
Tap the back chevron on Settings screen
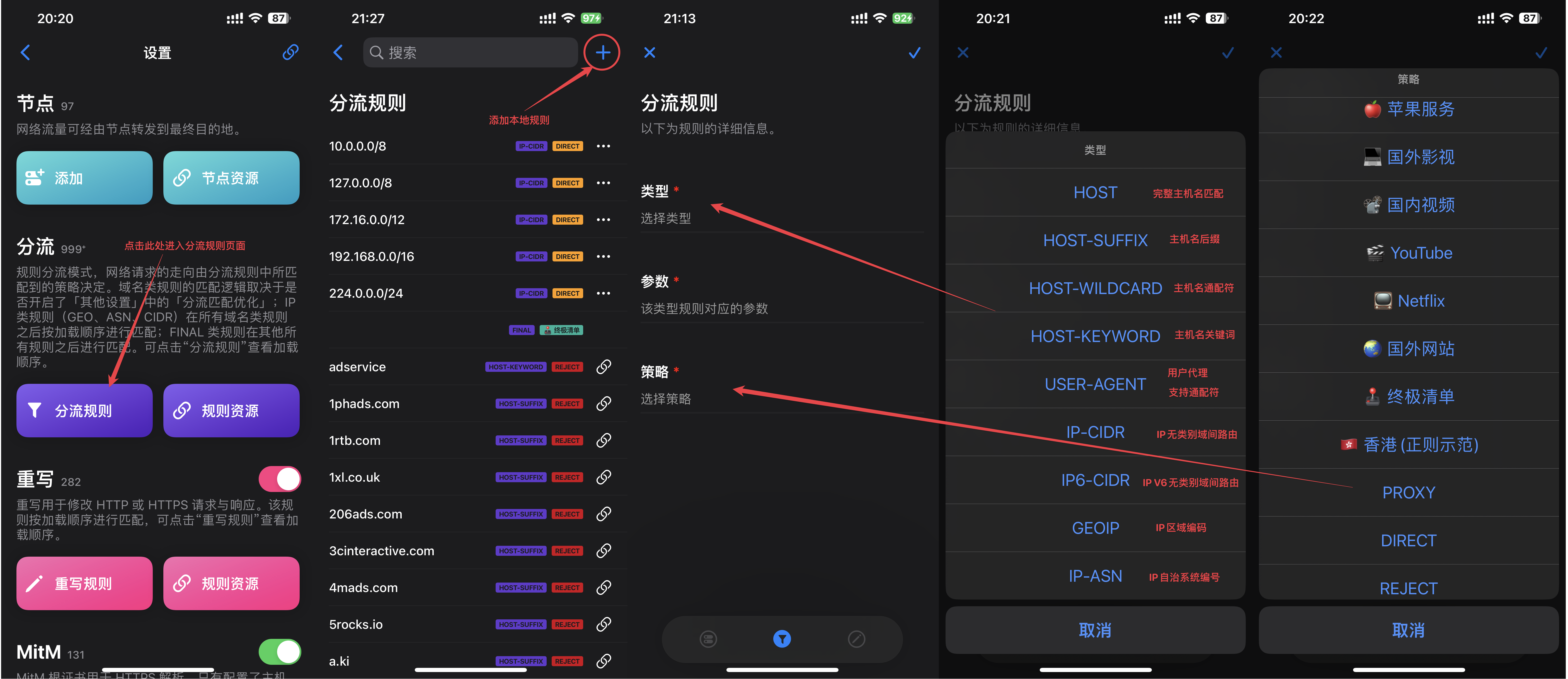point(26,52)
